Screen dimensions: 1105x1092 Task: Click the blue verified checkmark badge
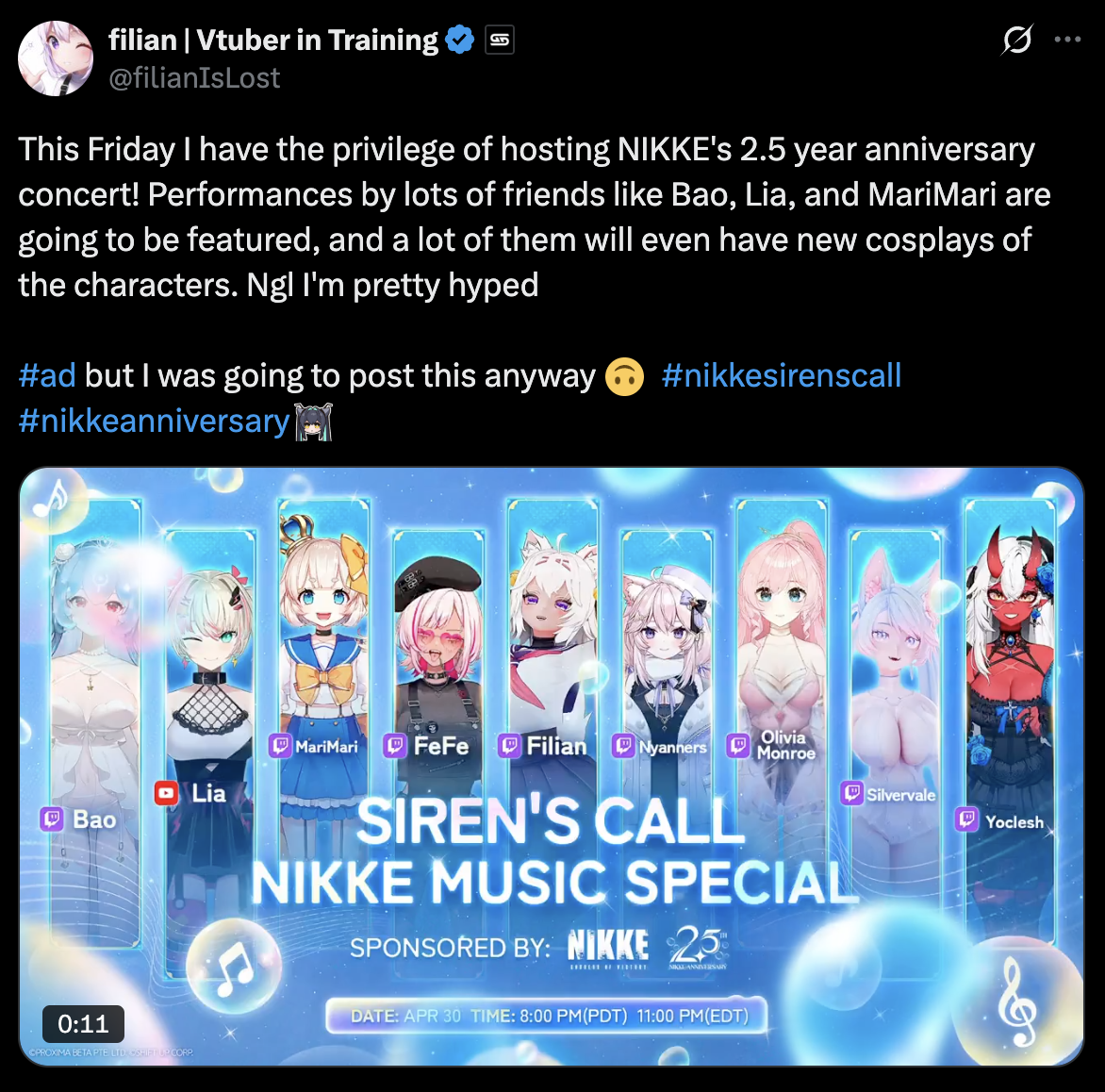(461, 40)
